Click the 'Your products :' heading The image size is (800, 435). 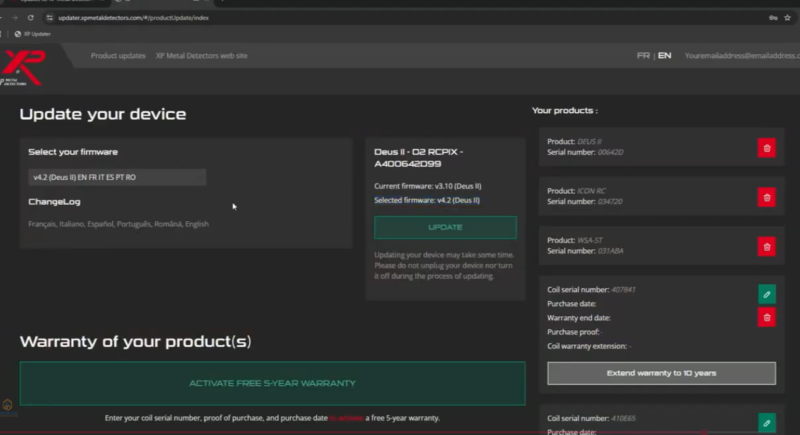[x=565, y=110]
